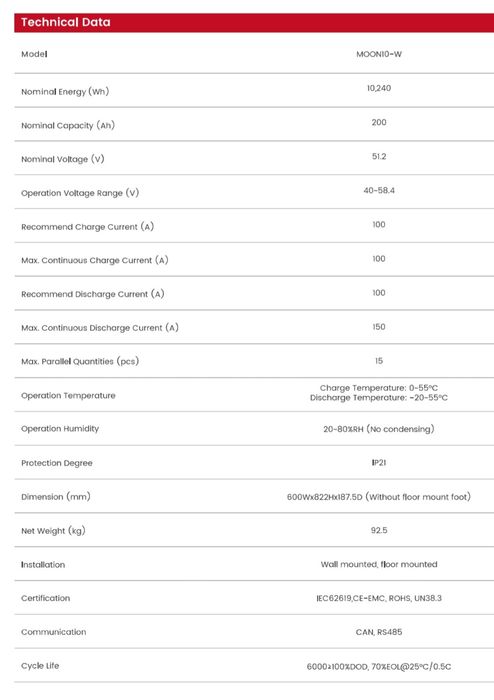Select the Nominal Energy (Wh) row label
Viewport: 494px width, 700px height.
click(x=65, y=92)
